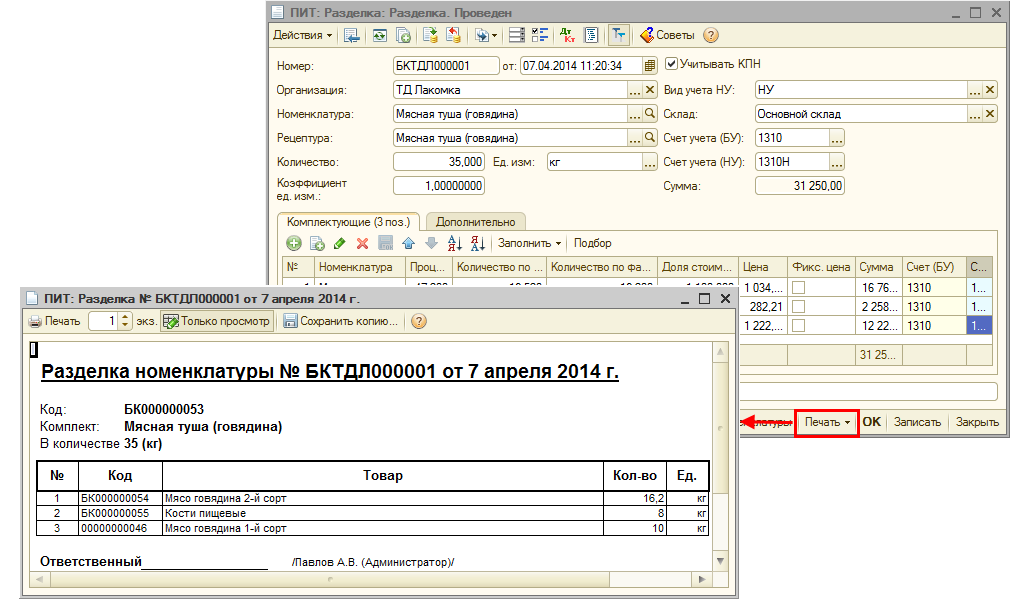Screen dimensions: 1012x599
Task: Move row up with blue arrow
Action: tap(408, 243)
